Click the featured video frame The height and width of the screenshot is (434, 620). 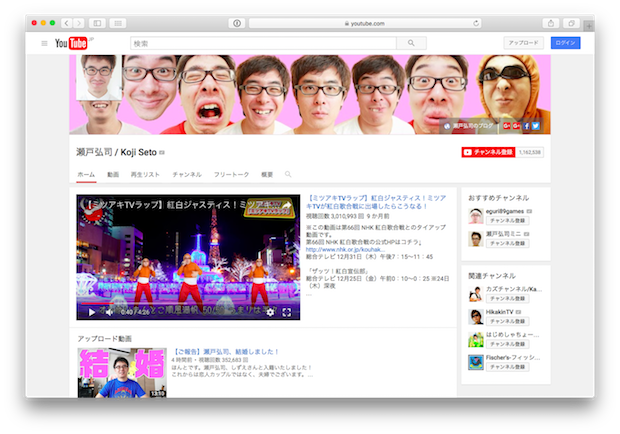coord(188,257)
